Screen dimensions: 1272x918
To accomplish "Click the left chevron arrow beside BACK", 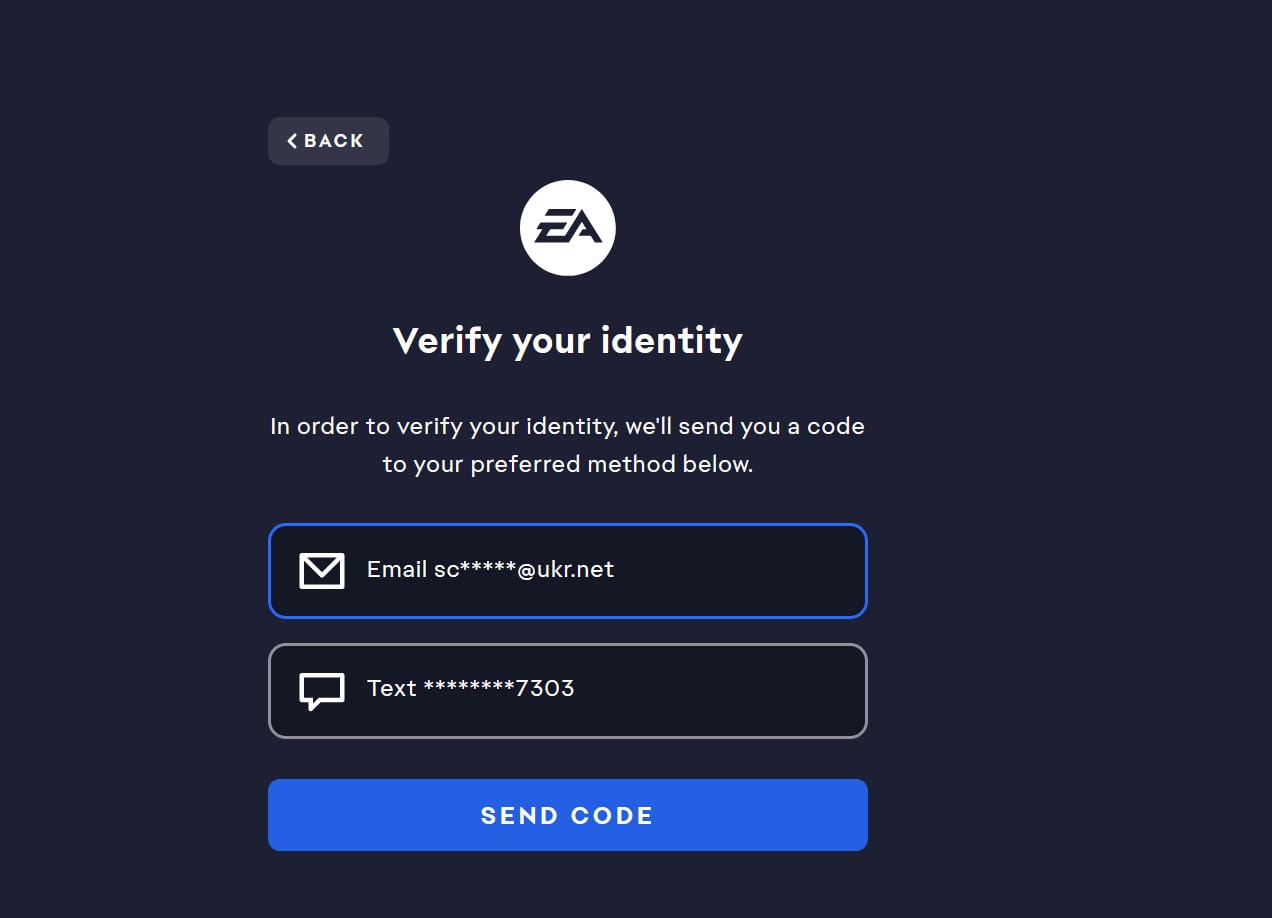I will [292, 141].
